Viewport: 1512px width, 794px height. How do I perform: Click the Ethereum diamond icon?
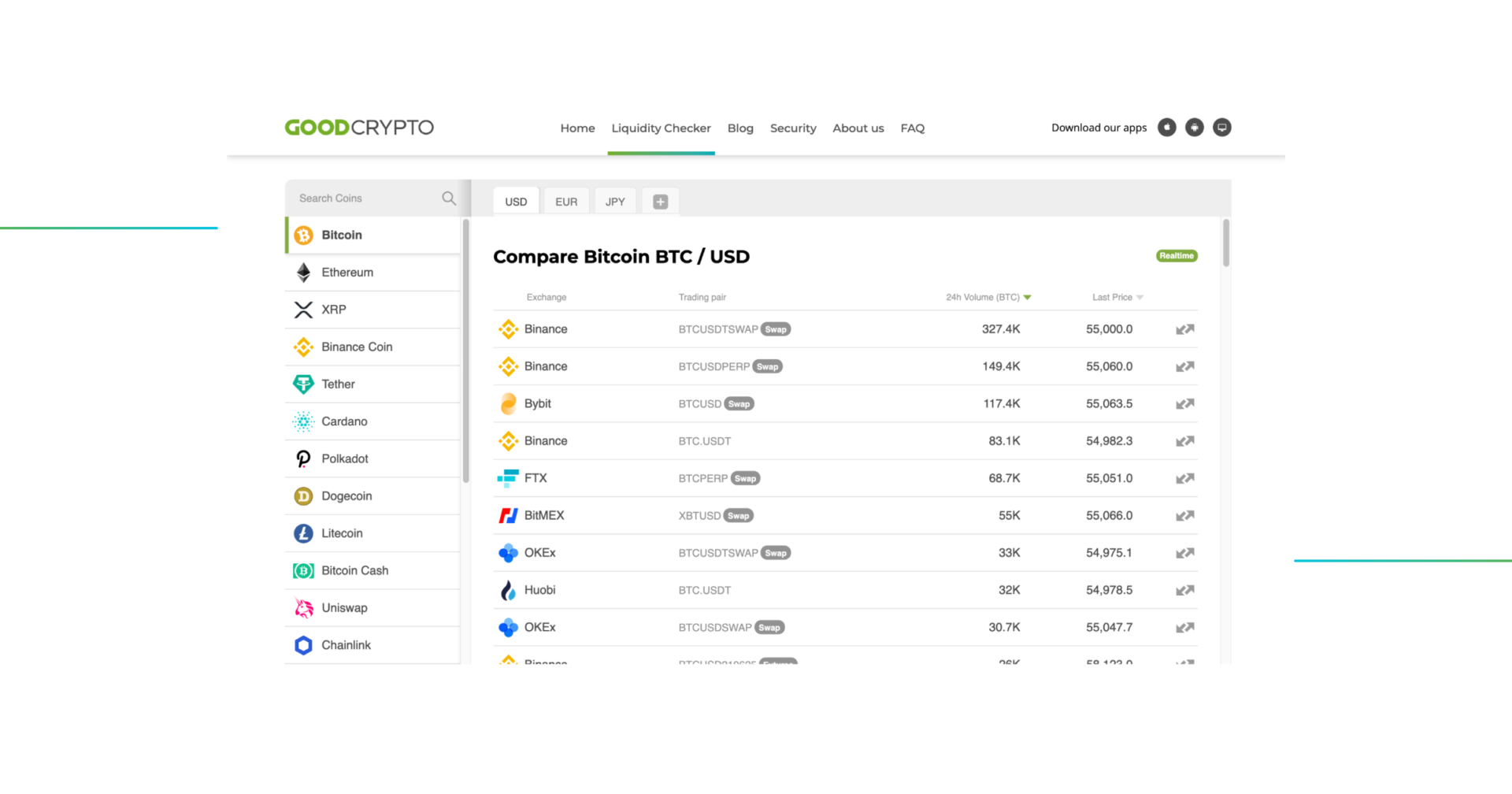(x=303, y=272)
